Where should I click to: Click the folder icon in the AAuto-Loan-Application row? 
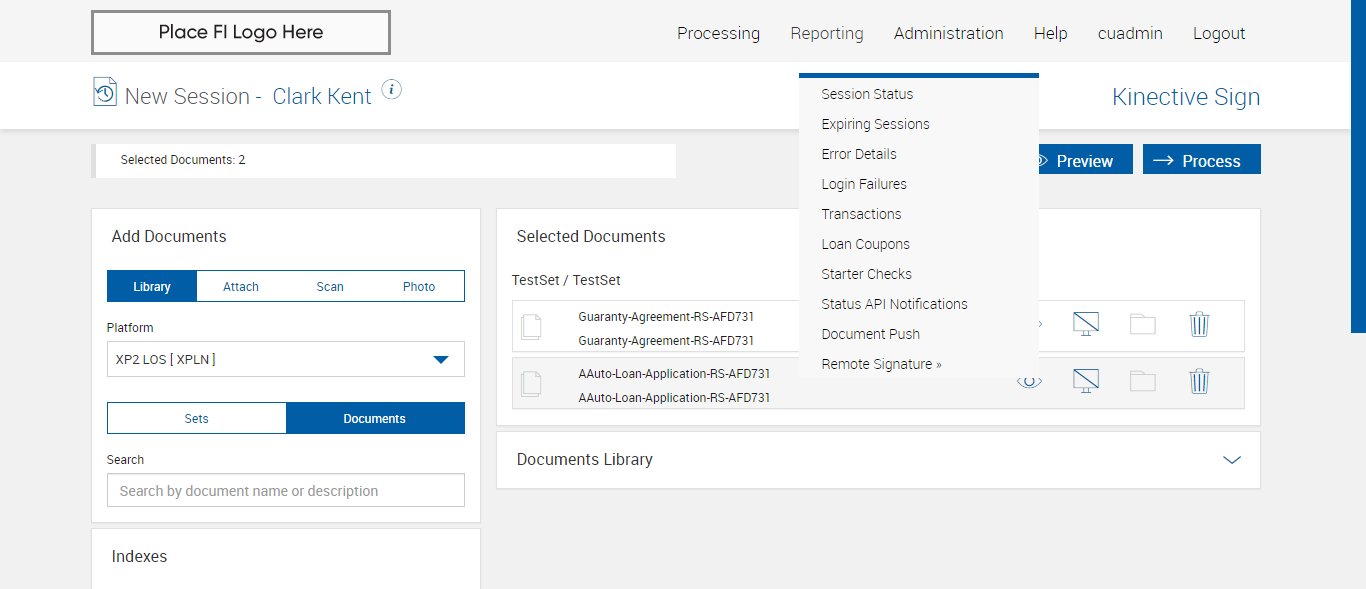click(x=1143, y=381)
